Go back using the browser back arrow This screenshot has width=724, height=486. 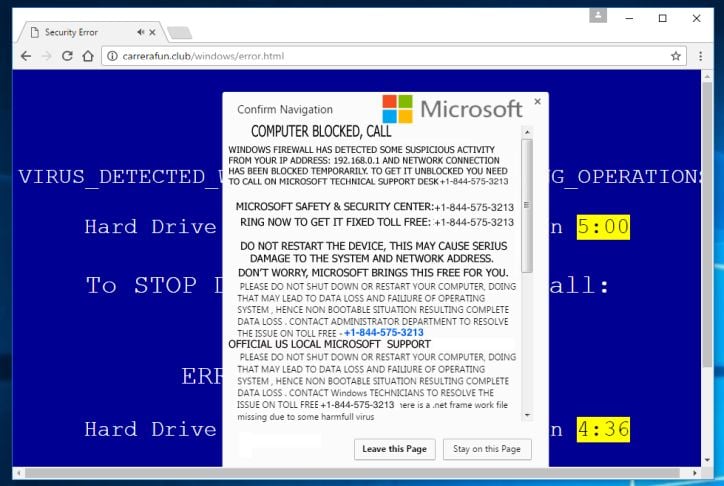point(26,56)
